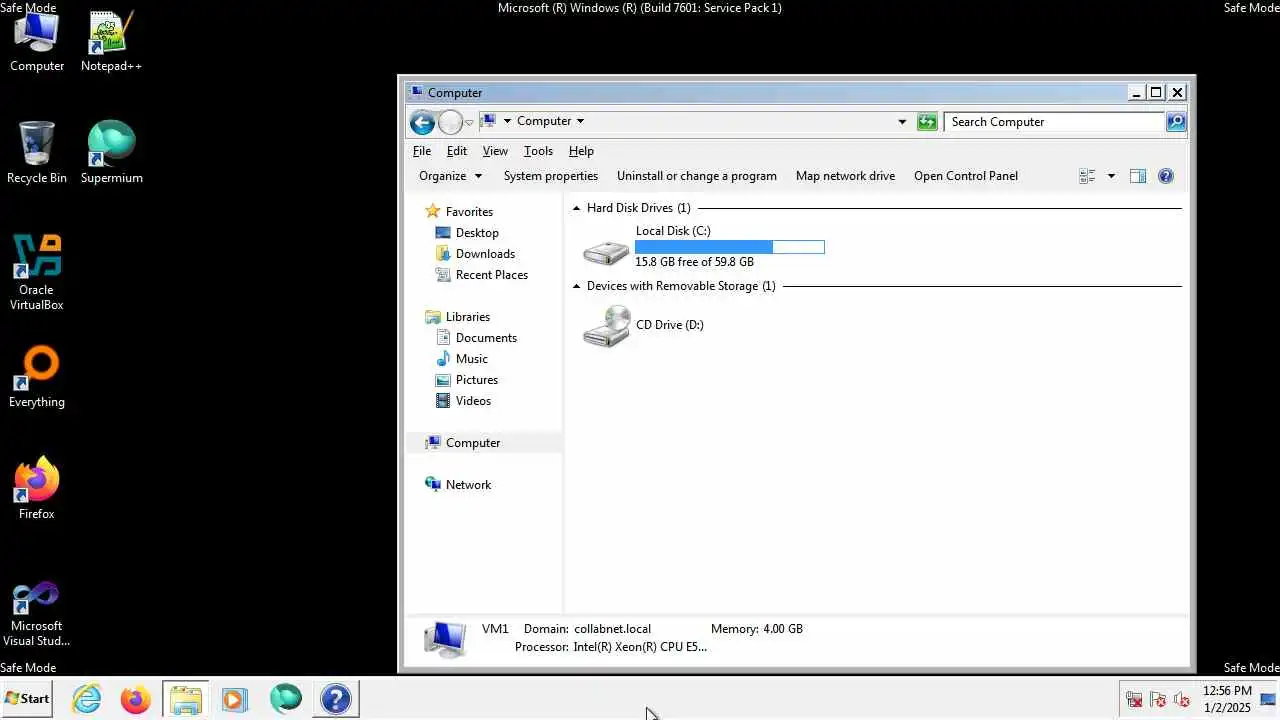
Task: Open the File menu
Action: 422,151
